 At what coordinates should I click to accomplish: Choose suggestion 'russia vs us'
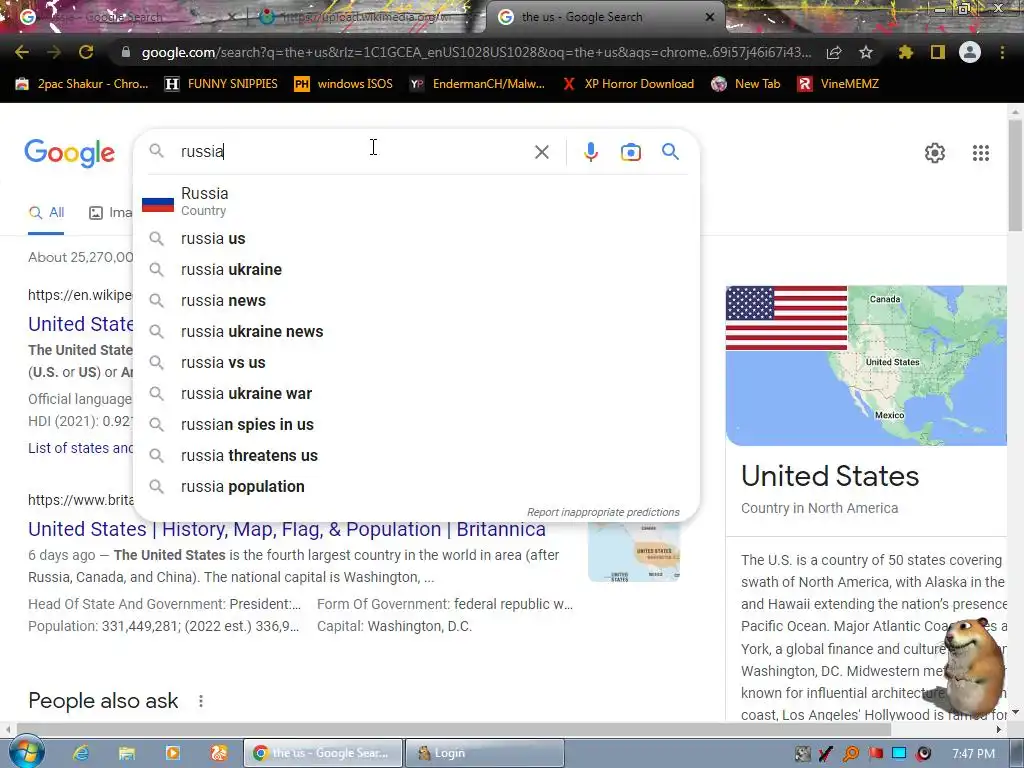(x=416, y=362)
